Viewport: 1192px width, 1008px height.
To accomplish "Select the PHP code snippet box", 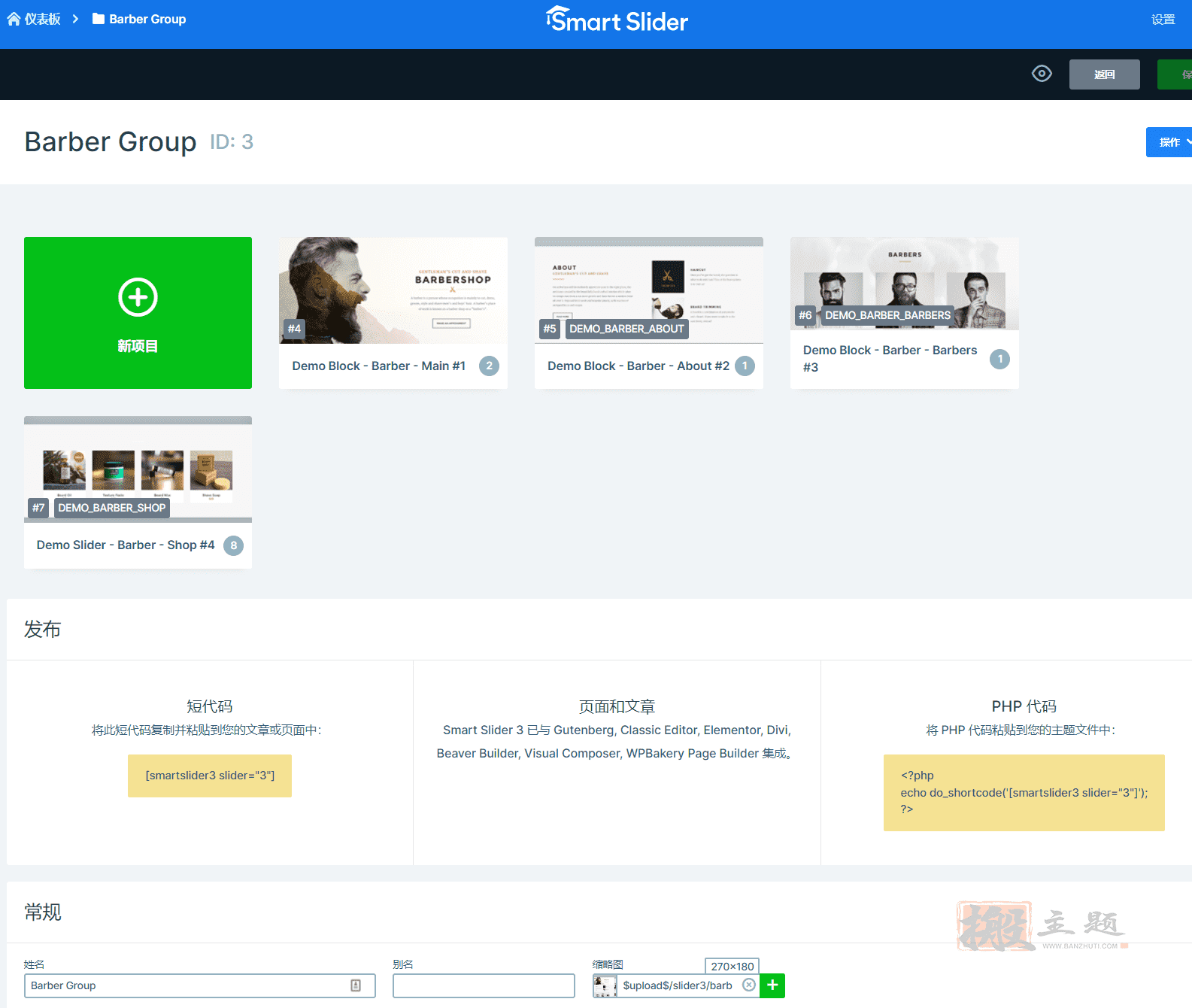I will point(1024,793).
